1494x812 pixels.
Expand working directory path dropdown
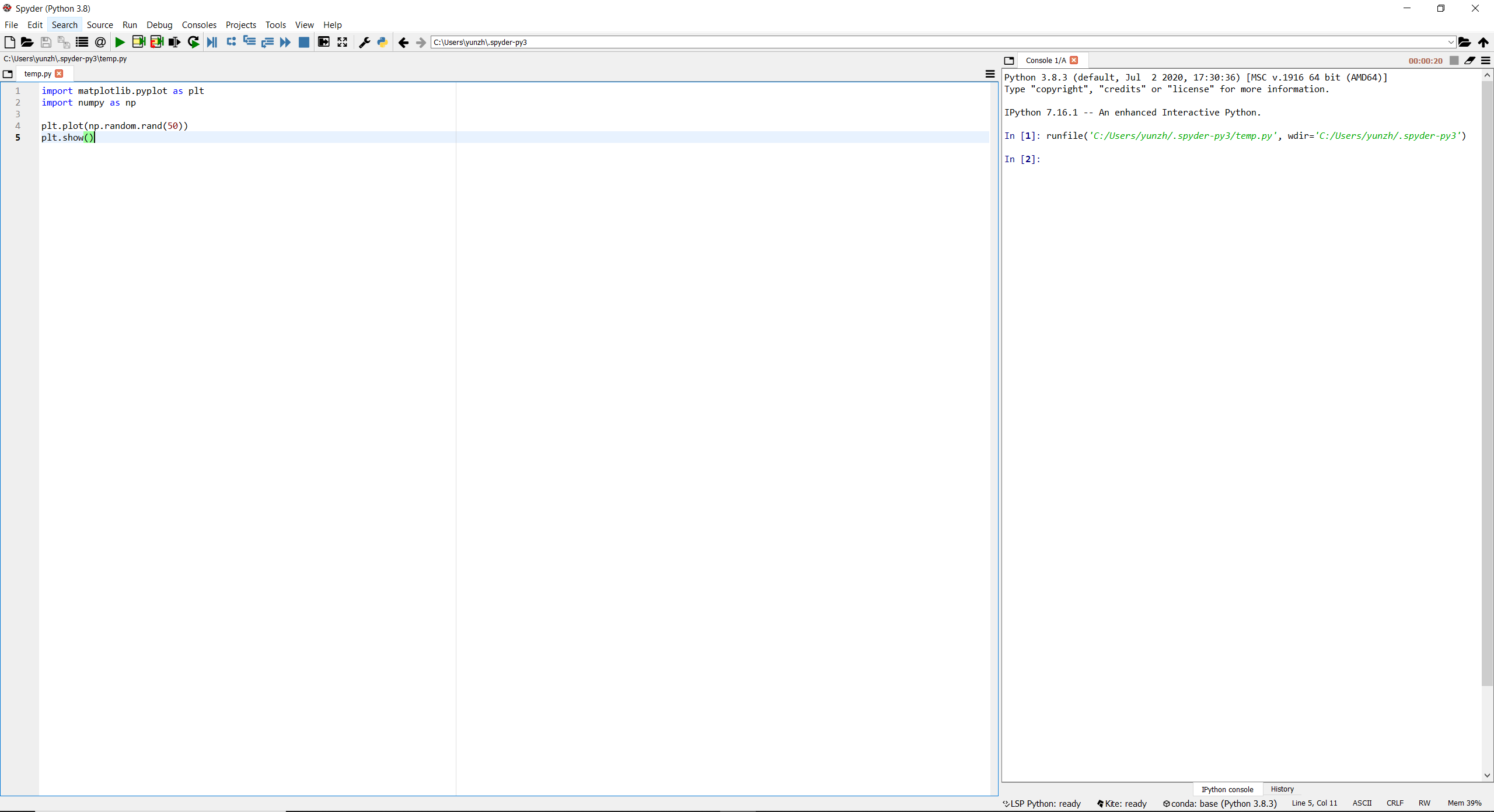pyautogui.click(x=1450, y=42)
